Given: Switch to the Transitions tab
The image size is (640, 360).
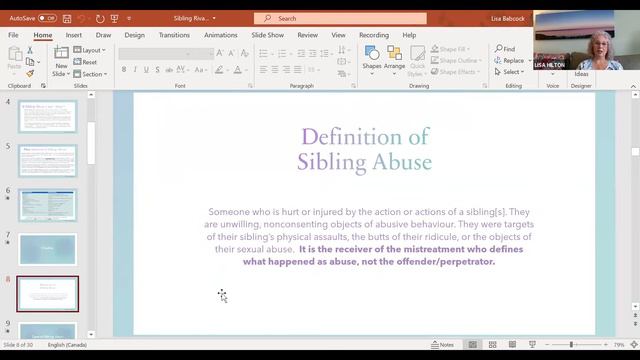Looking at the screenshot, I should tap(174, 35).
